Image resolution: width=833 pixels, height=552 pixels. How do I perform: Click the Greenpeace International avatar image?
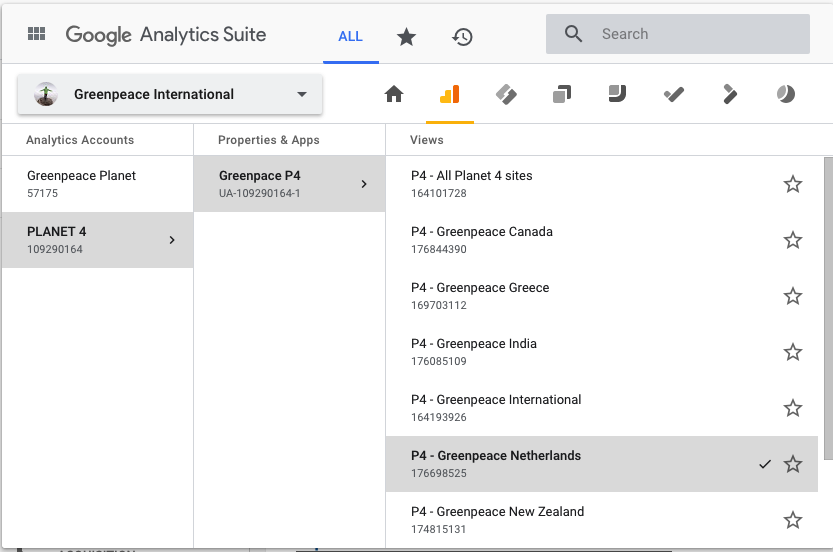click(x=46, y=94)
